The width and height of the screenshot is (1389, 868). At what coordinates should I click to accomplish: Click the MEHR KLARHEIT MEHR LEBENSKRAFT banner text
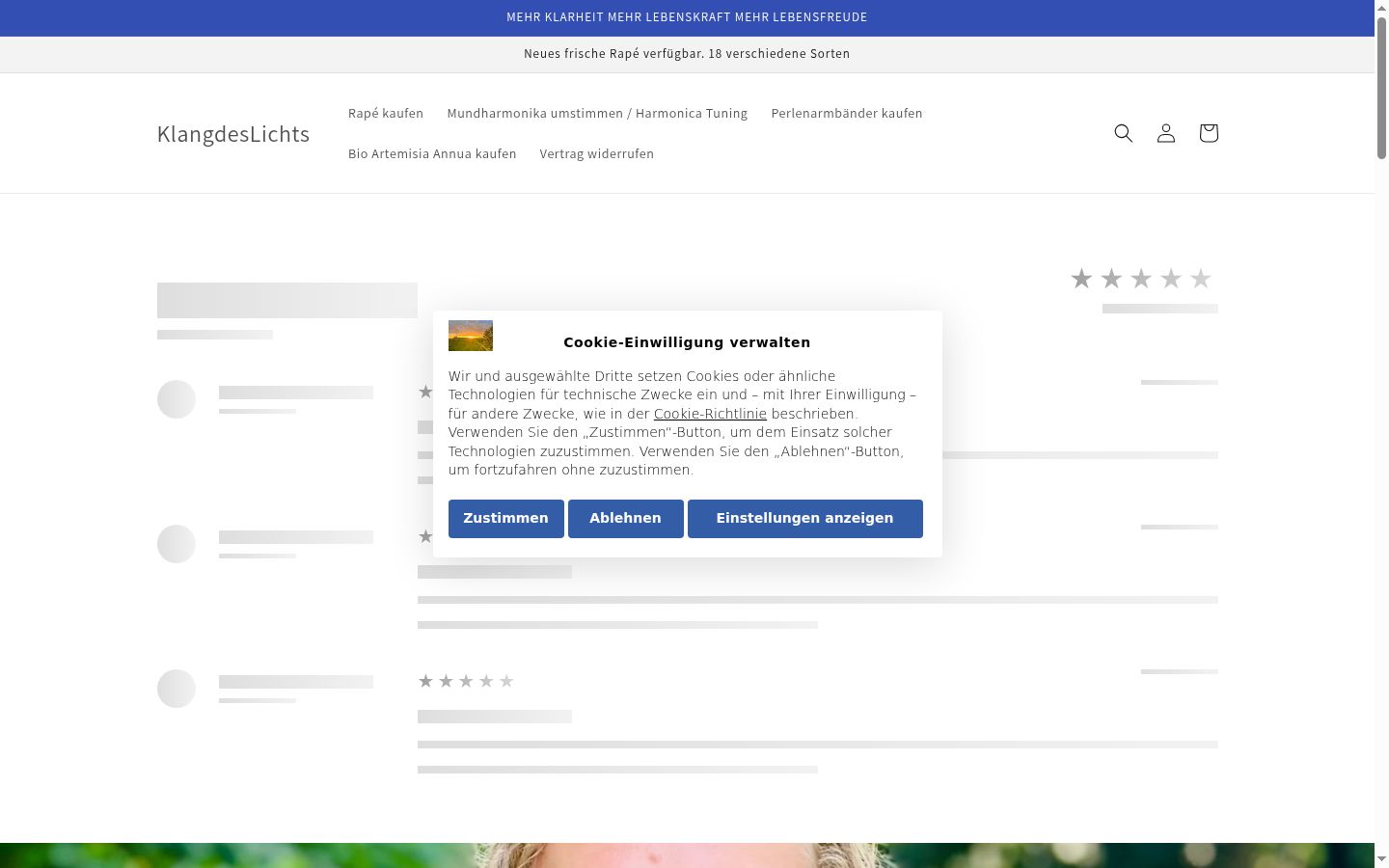687,17
